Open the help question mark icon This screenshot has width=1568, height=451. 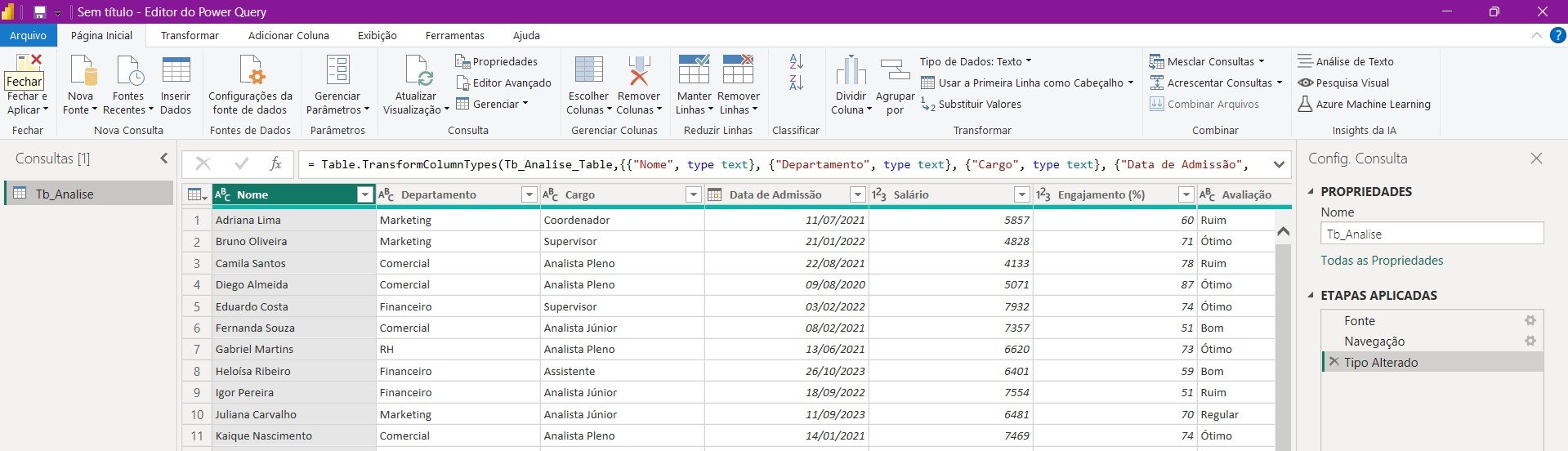(1558, 35)
